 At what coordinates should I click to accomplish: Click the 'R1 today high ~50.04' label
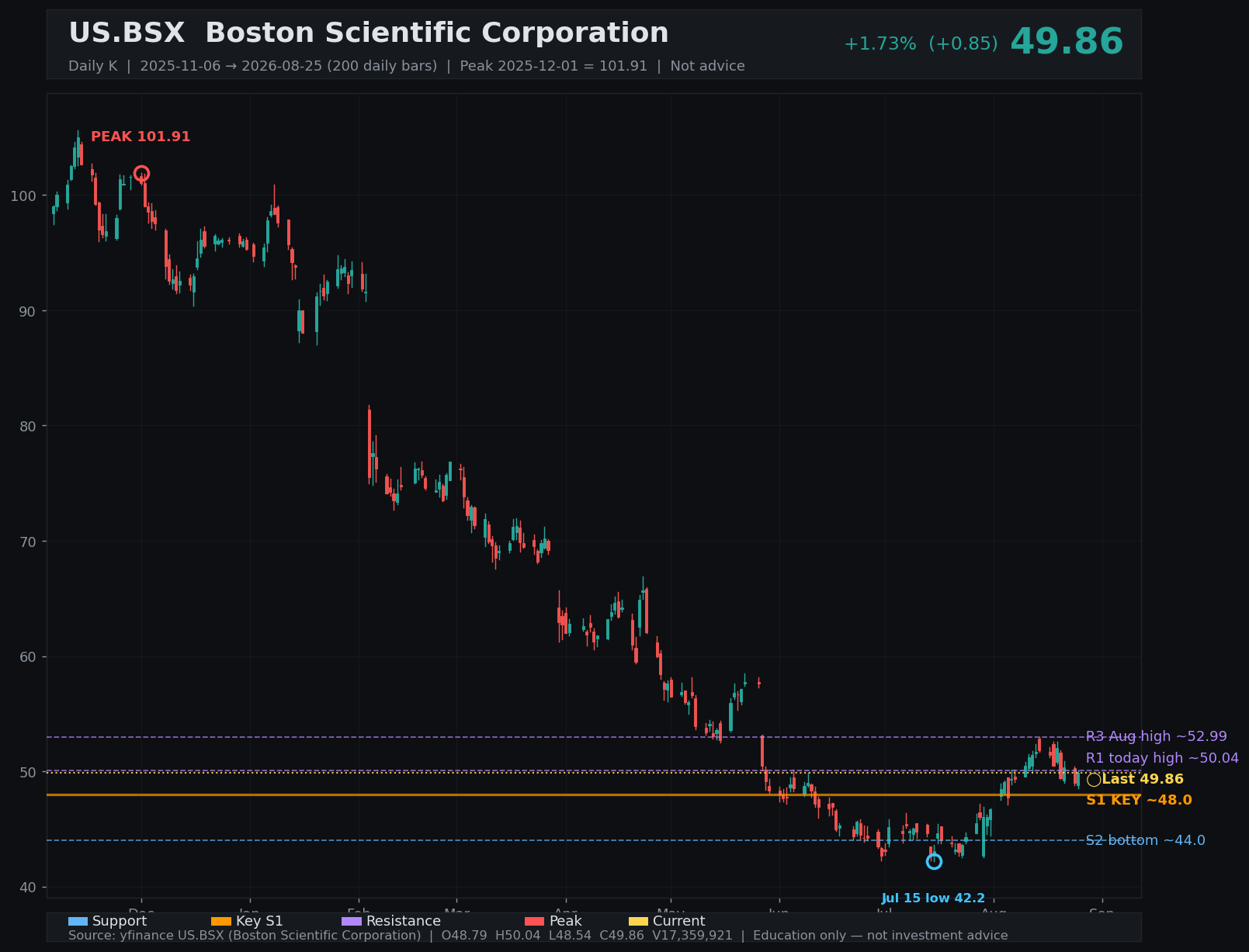(x=1162, y=758)
